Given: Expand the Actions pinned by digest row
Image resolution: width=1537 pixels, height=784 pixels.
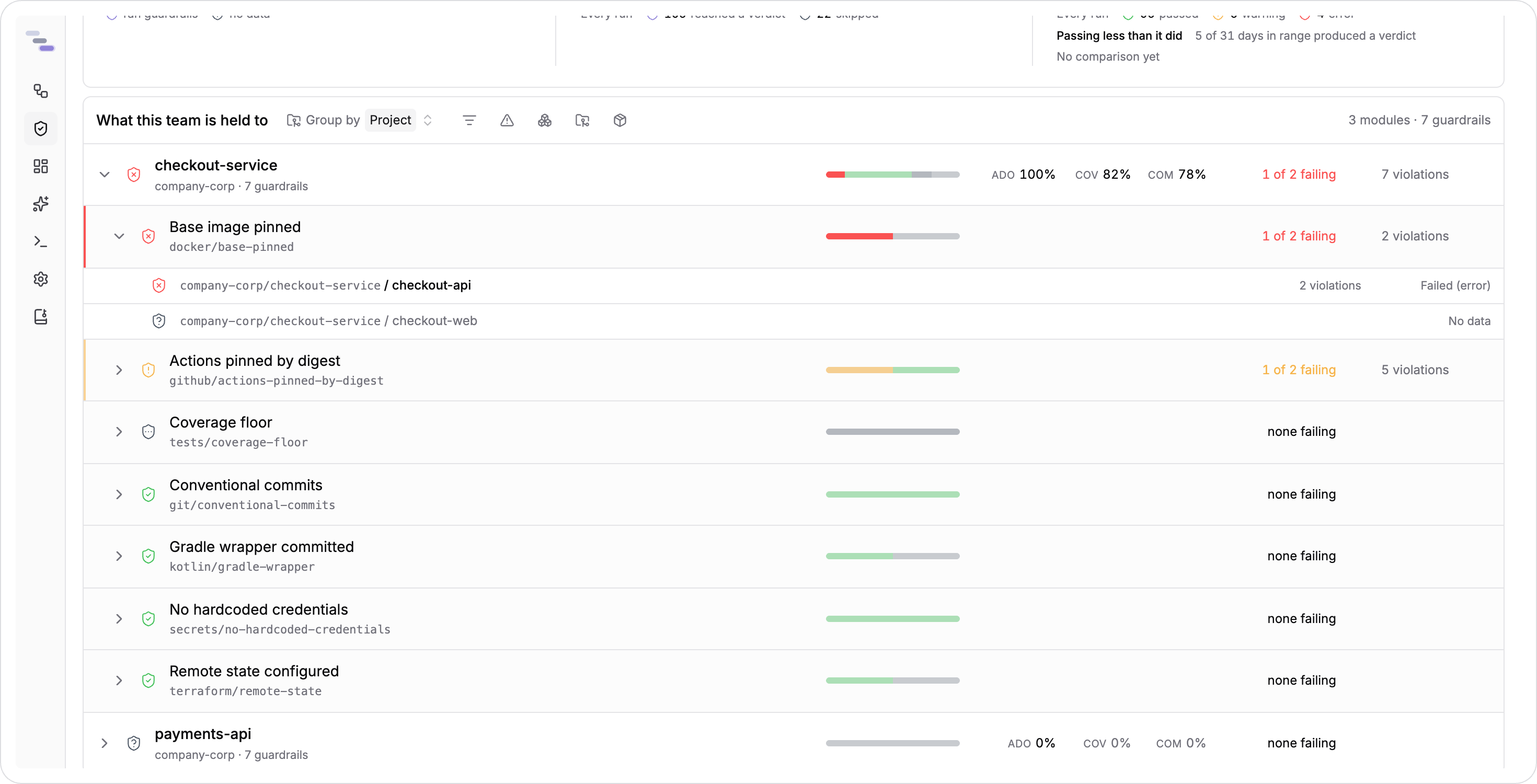Looking at the screenshot, I should pyautogui.click(x=119, y=370).
